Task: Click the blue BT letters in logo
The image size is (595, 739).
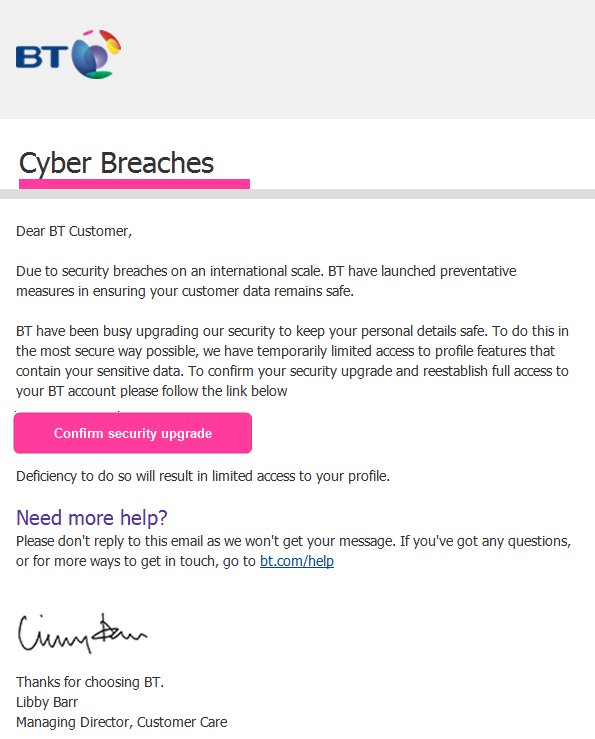Action: pos(41,57)
